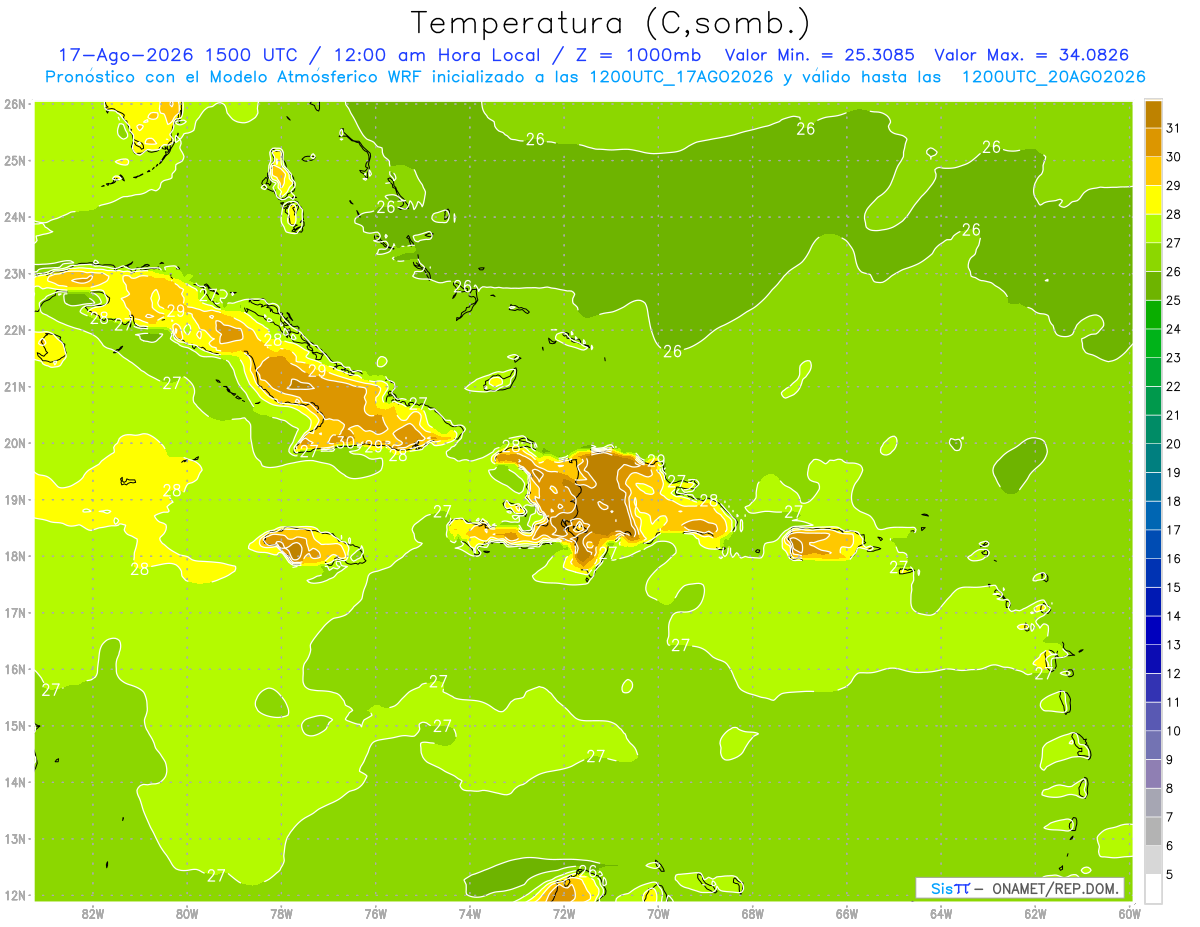This screenshot has width=1200, height=927.
Task: Click the 60W longitude axis label
Action: (x=1129, y=913)
